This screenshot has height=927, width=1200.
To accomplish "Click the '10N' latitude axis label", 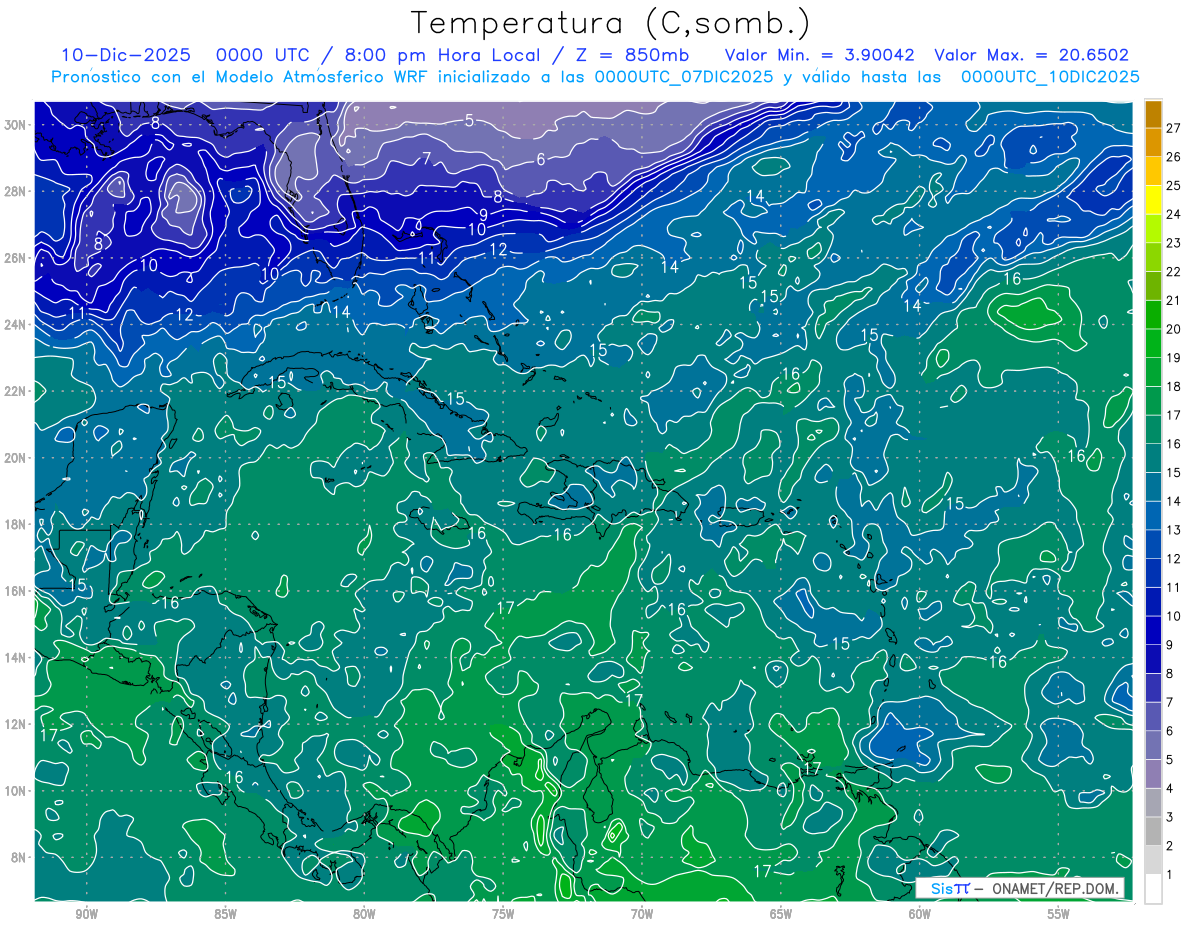I will point(17,790).
